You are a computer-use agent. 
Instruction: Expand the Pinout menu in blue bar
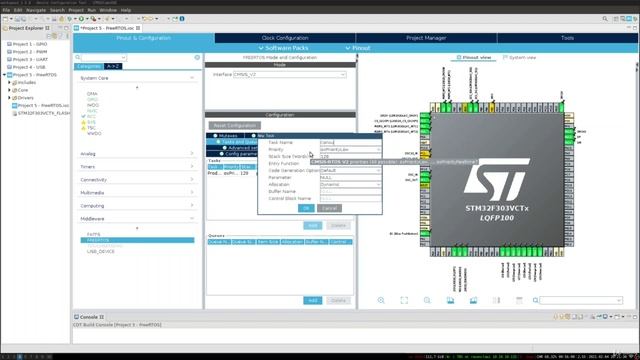click(x=358, y=48)
